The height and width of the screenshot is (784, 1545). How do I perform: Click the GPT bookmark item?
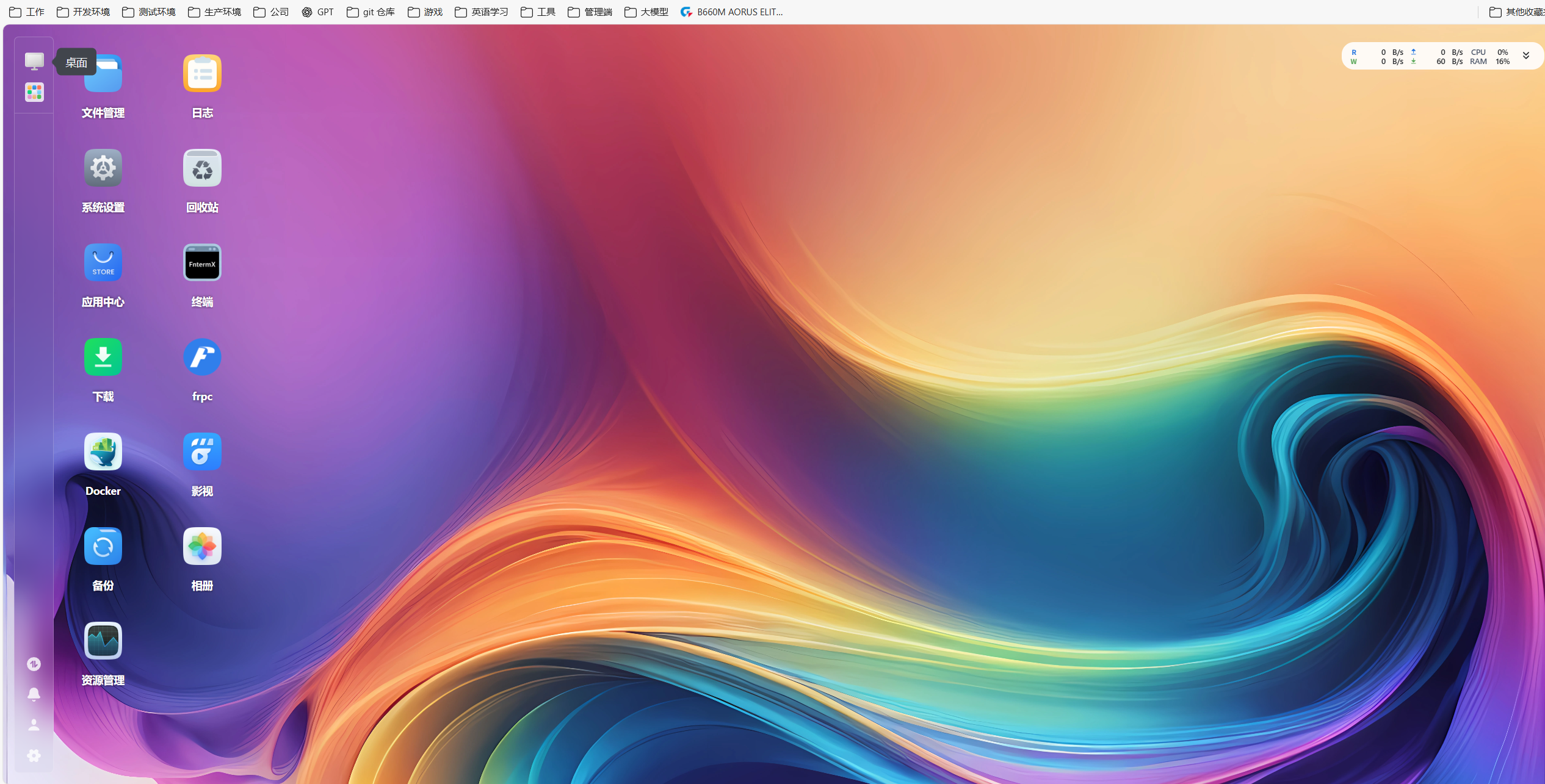click(x=317, y=12)
